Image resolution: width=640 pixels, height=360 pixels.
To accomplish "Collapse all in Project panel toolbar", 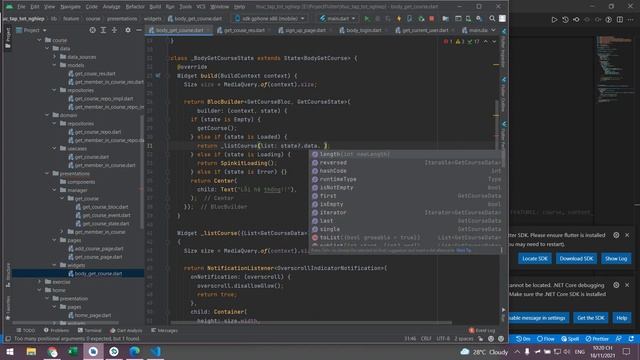I will point(114,30).
